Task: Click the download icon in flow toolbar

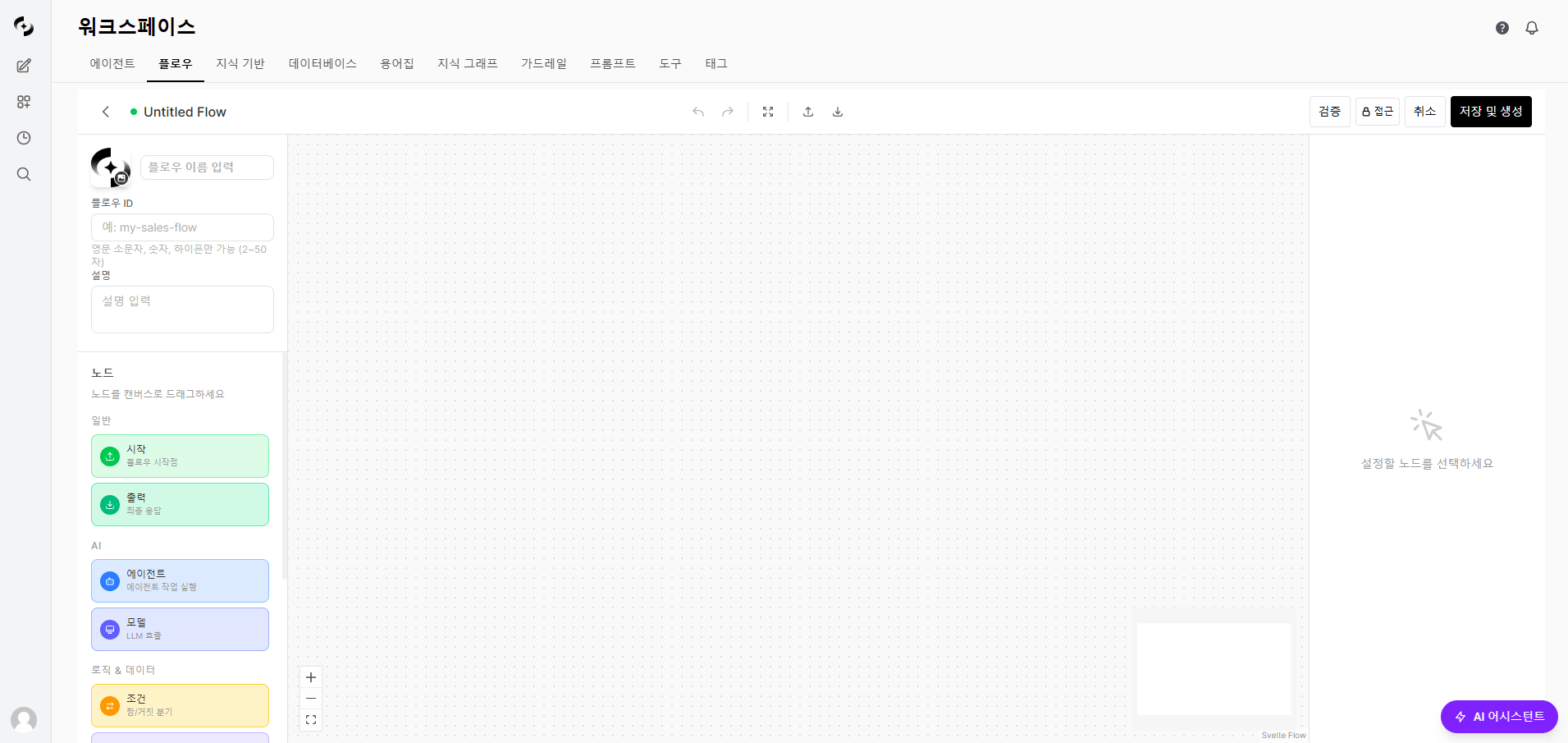Action: point(838,112)
